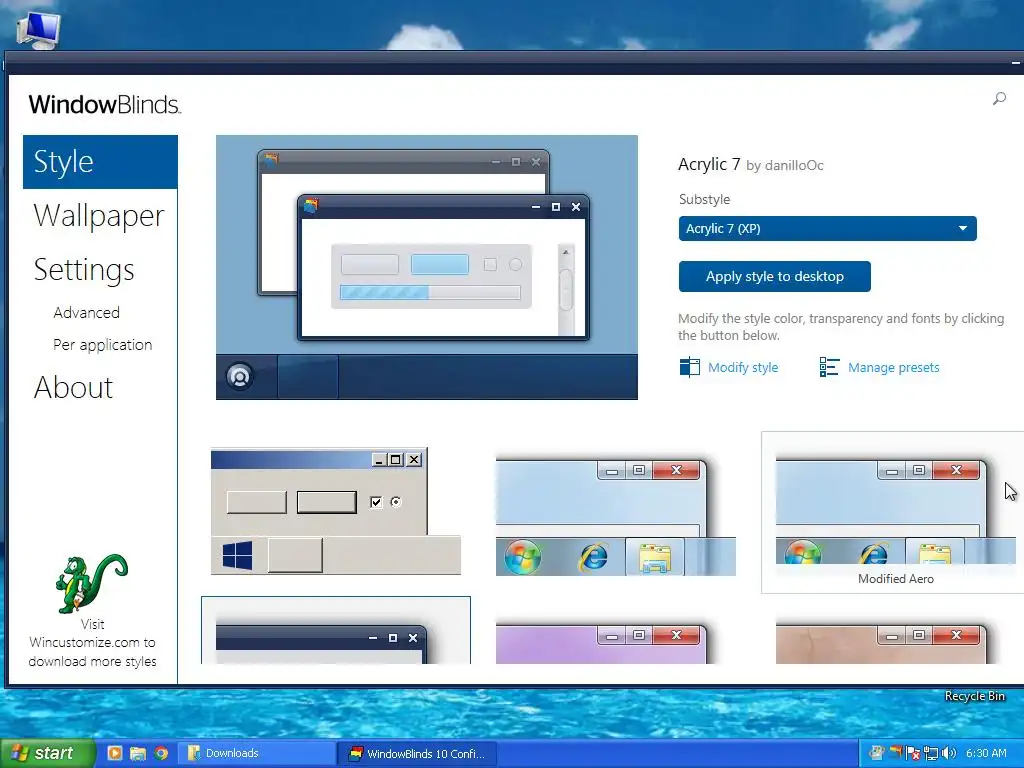1024x768 pixels.
Task: Click the WindowBlinds flag tray icon
Action: pyautogui.click(x=896, y=753)
